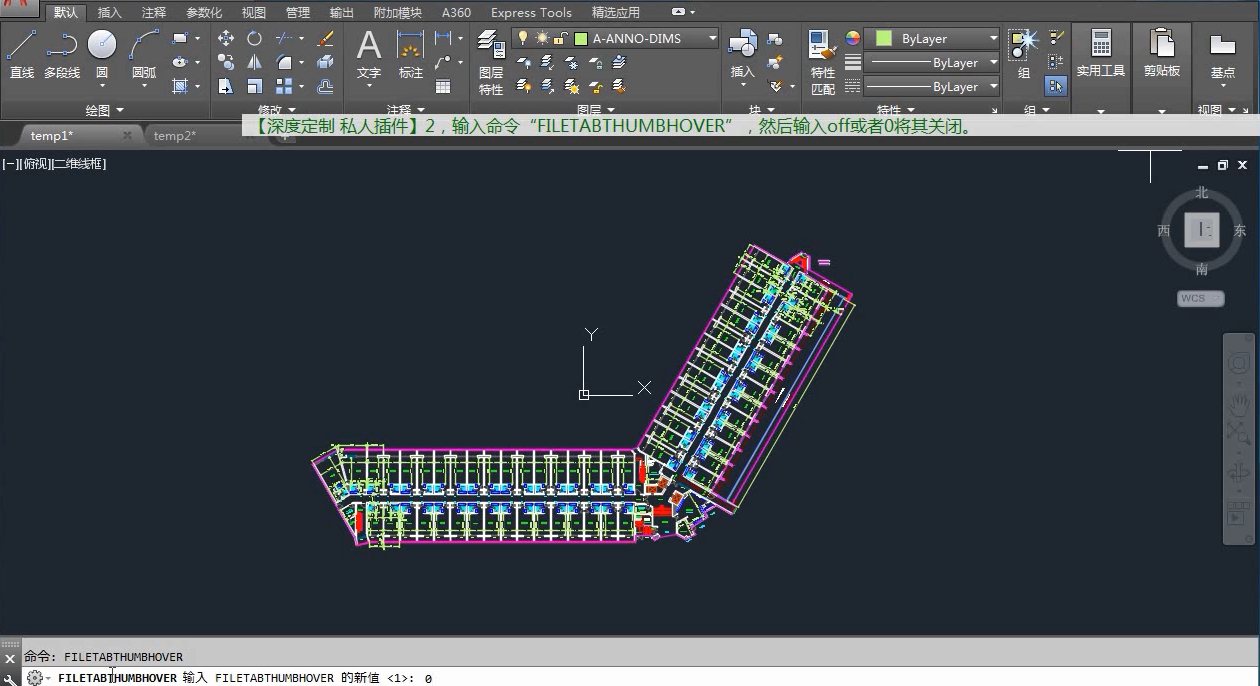
Task: Switch to the temp2* drawing tab
Action: pyautogui.click(x=175, y=135)
